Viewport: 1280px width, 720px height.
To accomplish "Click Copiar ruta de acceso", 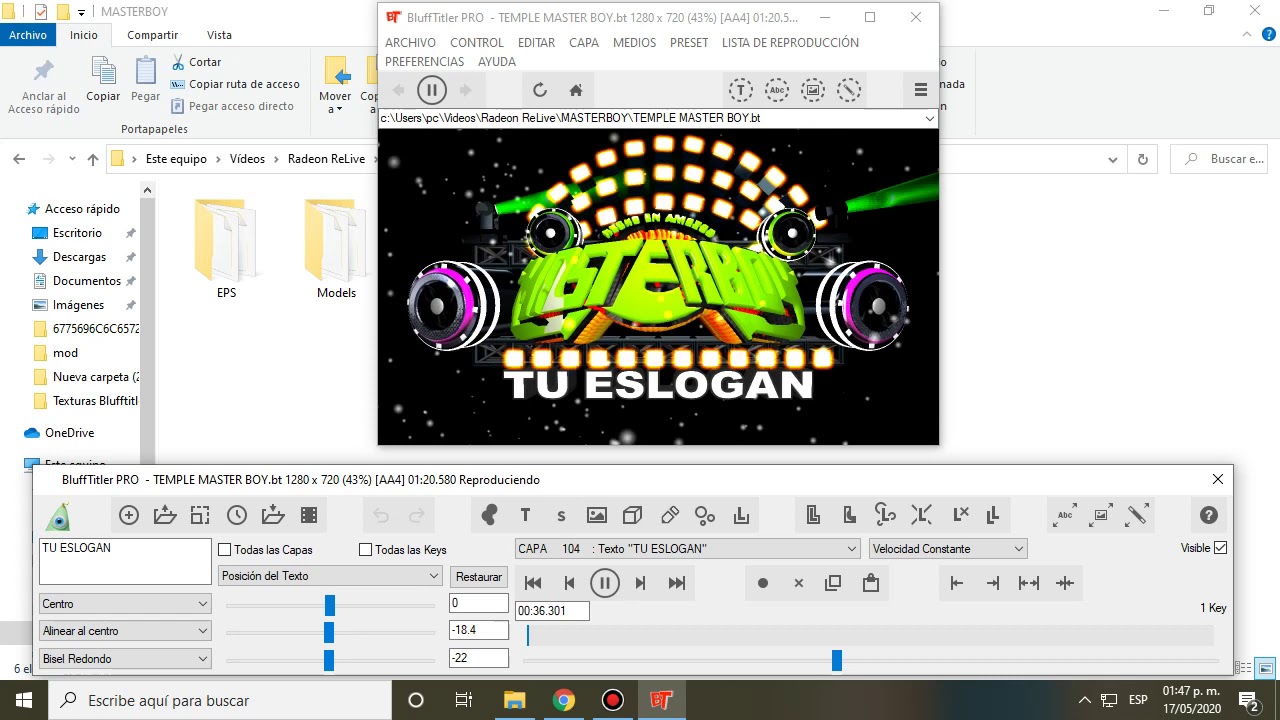I will [x=235, y=84].
